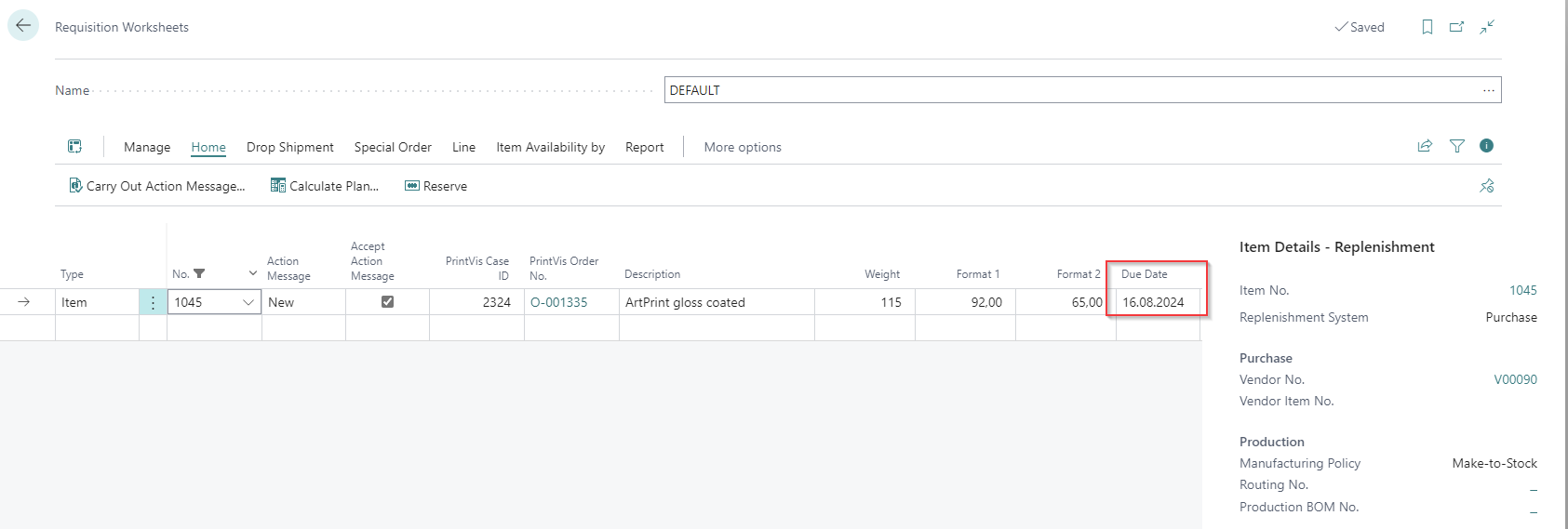Viewport: 1568px width, 529px height.
Task: Click the bookmark icon
Action: pos(1427,27)
